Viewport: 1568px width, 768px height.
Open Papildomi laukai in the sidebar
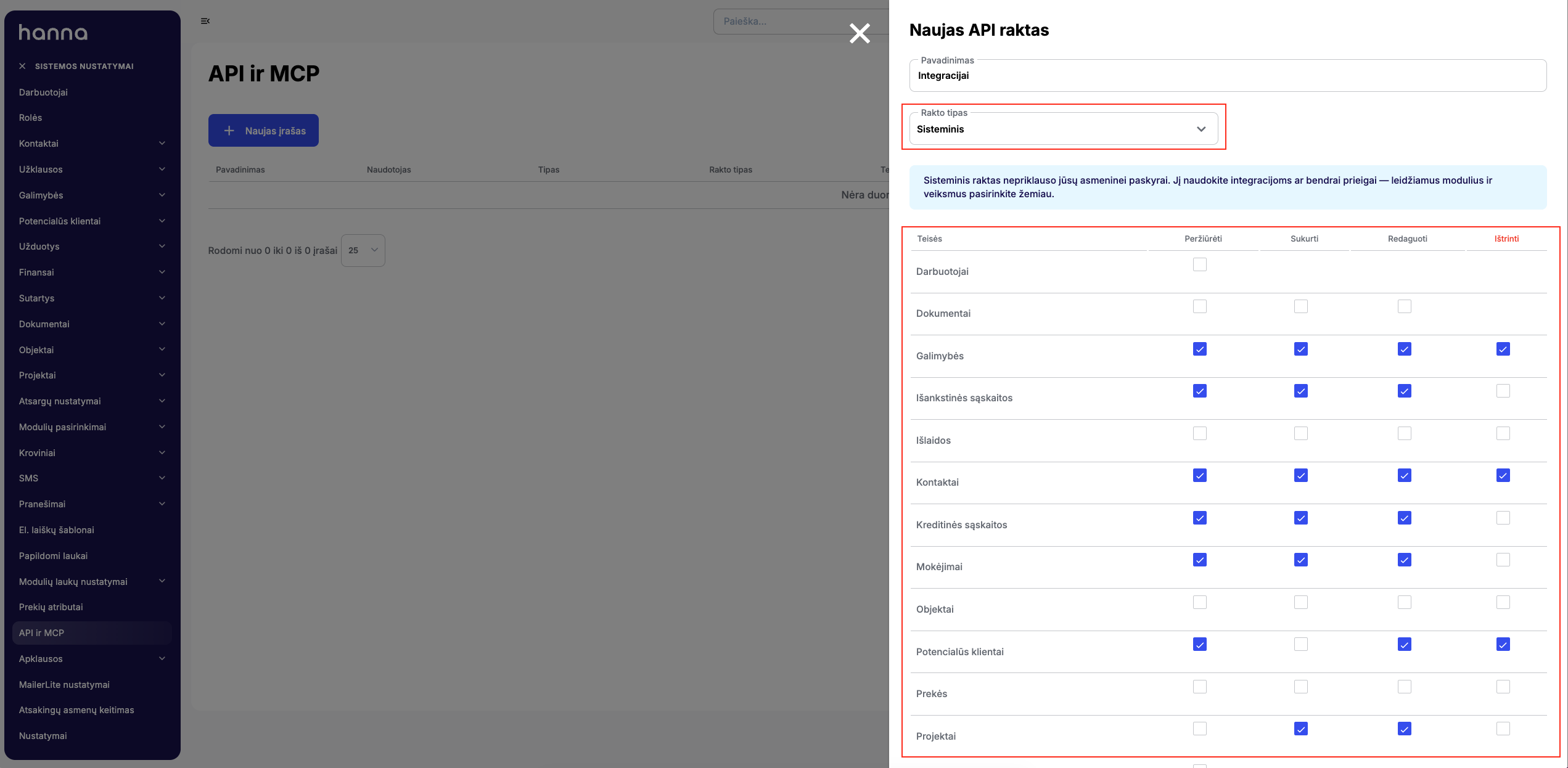coord(92,556)
